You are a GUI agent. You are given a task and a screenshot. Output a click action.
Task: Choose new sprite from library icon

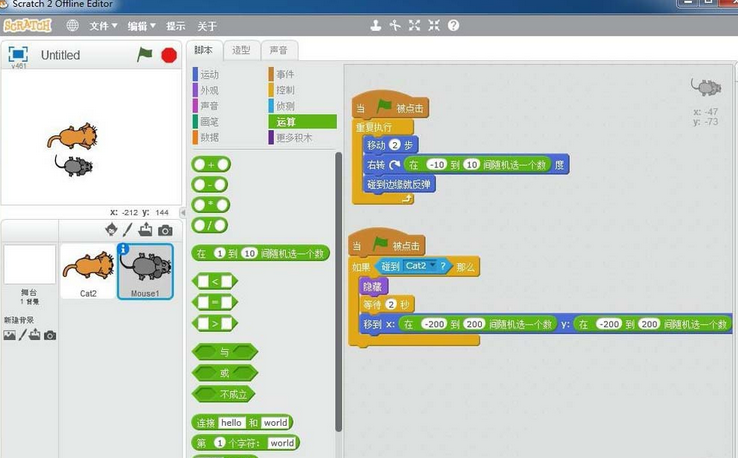112,230
